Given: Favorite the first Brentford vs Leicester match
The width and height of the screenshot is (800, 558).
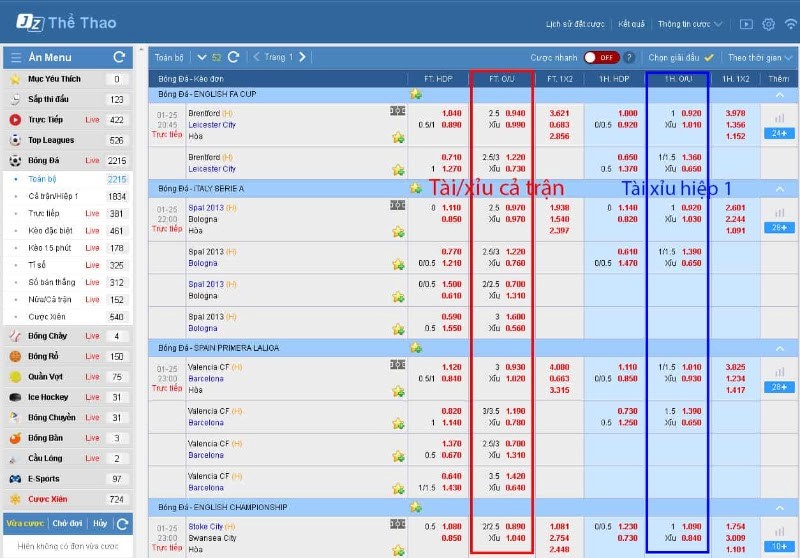Looking at the screenshot, I should [x=398, y=137].
